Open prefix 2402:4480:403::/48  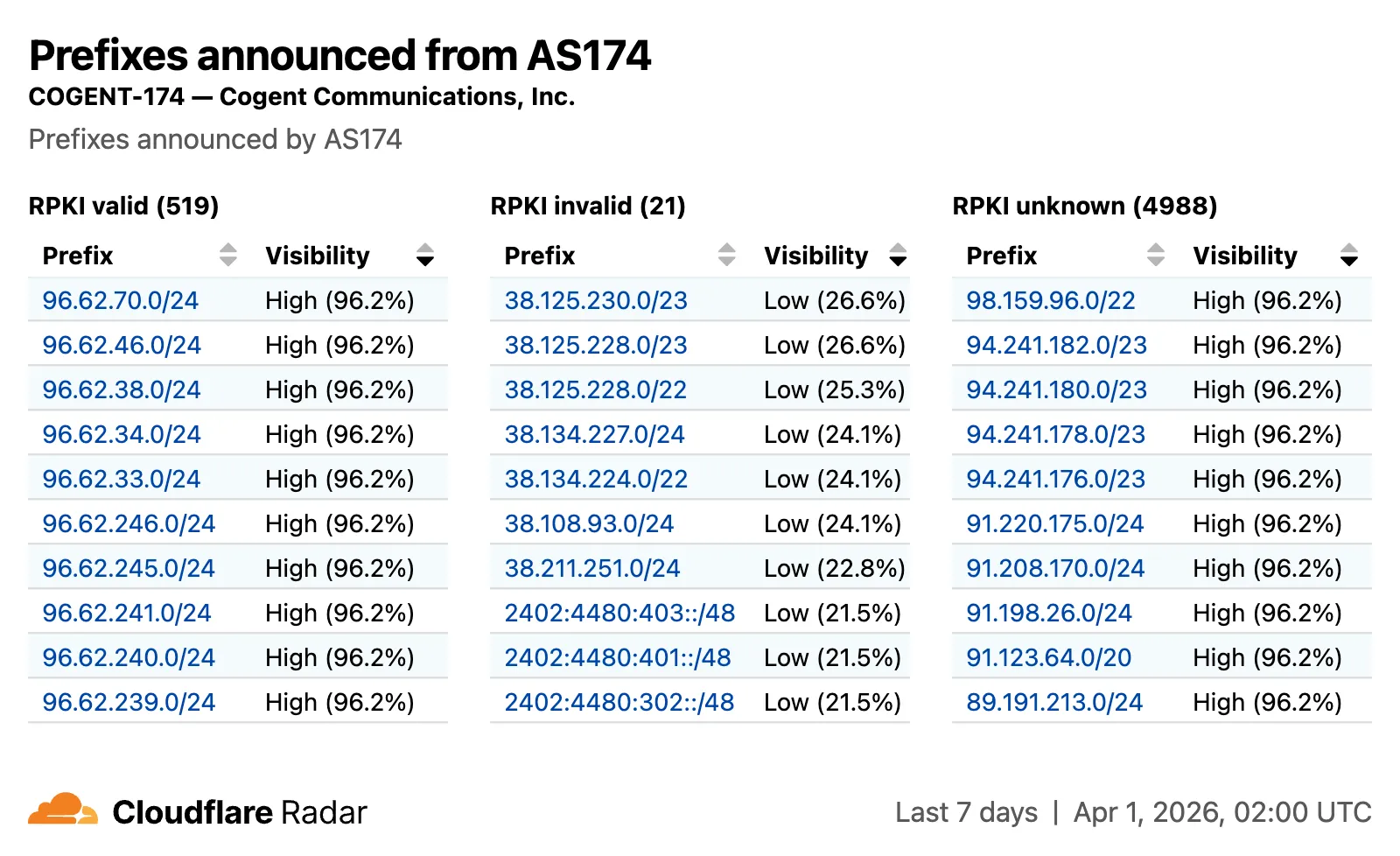tap(619, 613)
